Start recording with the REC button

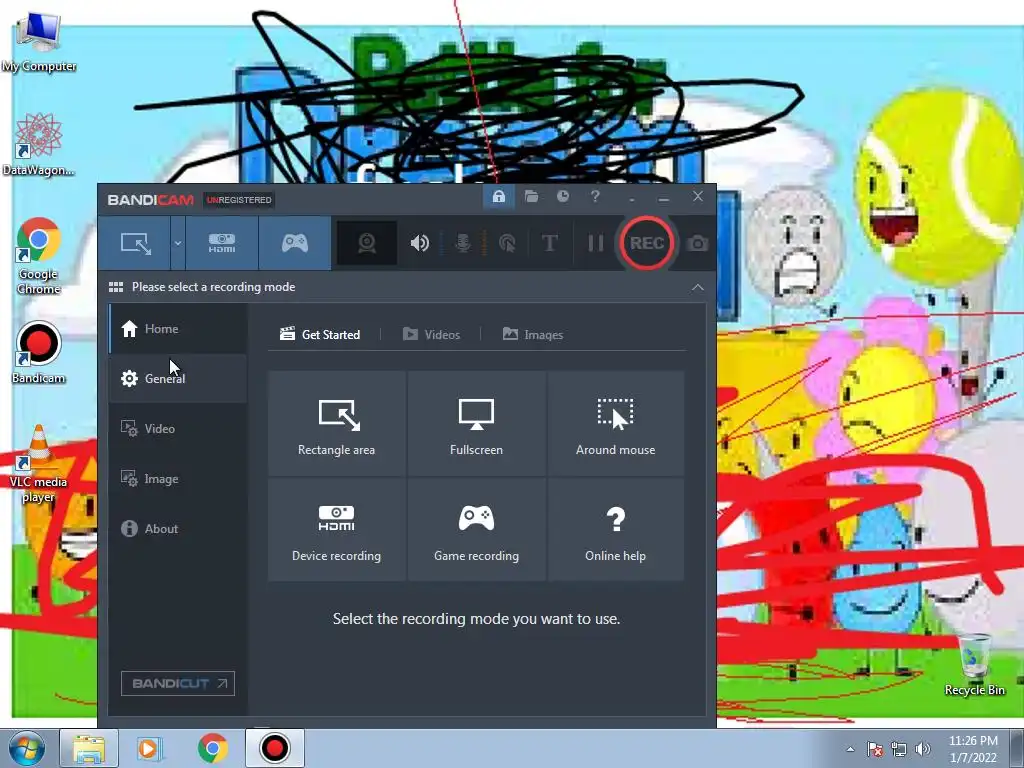(647, 243)
